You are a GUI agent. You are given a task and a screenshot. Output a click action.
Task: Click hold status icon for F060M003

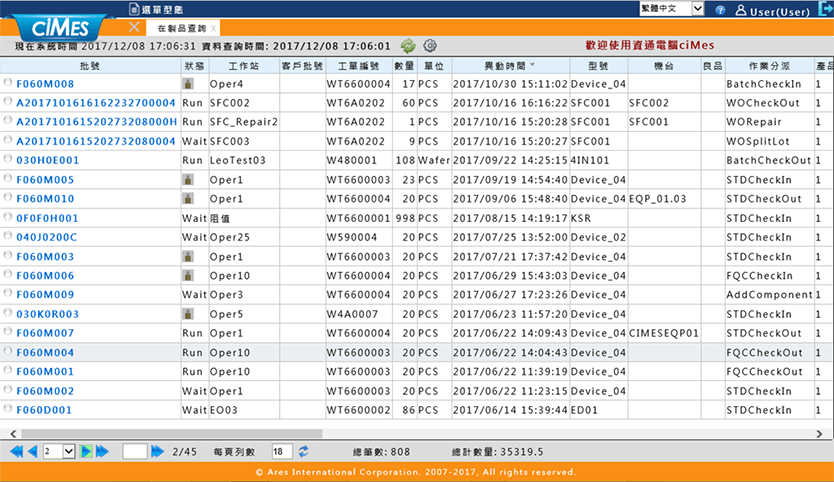click(188, 256)
